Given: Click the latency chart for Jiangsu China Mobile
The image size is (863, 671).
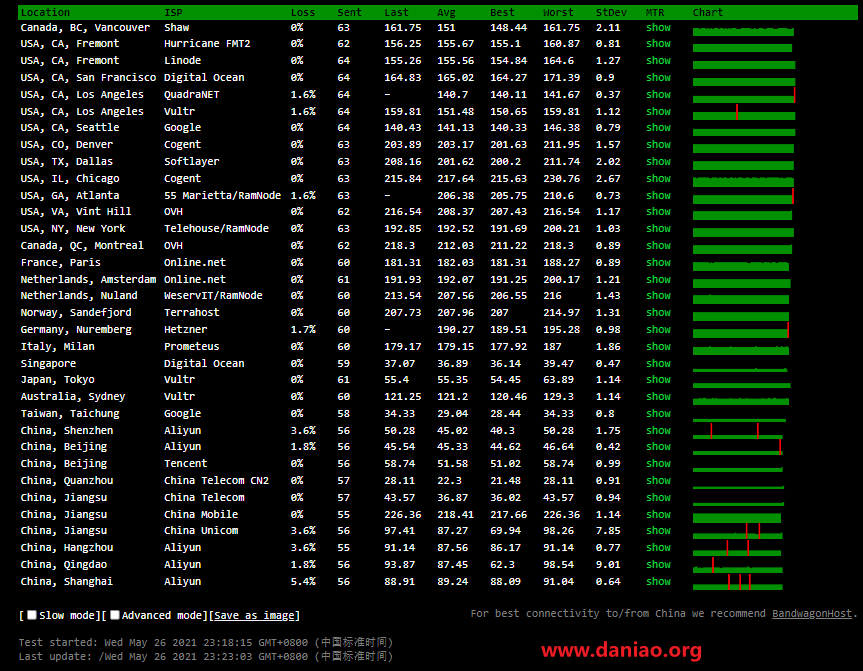Looking at the screenshot, I should tap(737, 517).
